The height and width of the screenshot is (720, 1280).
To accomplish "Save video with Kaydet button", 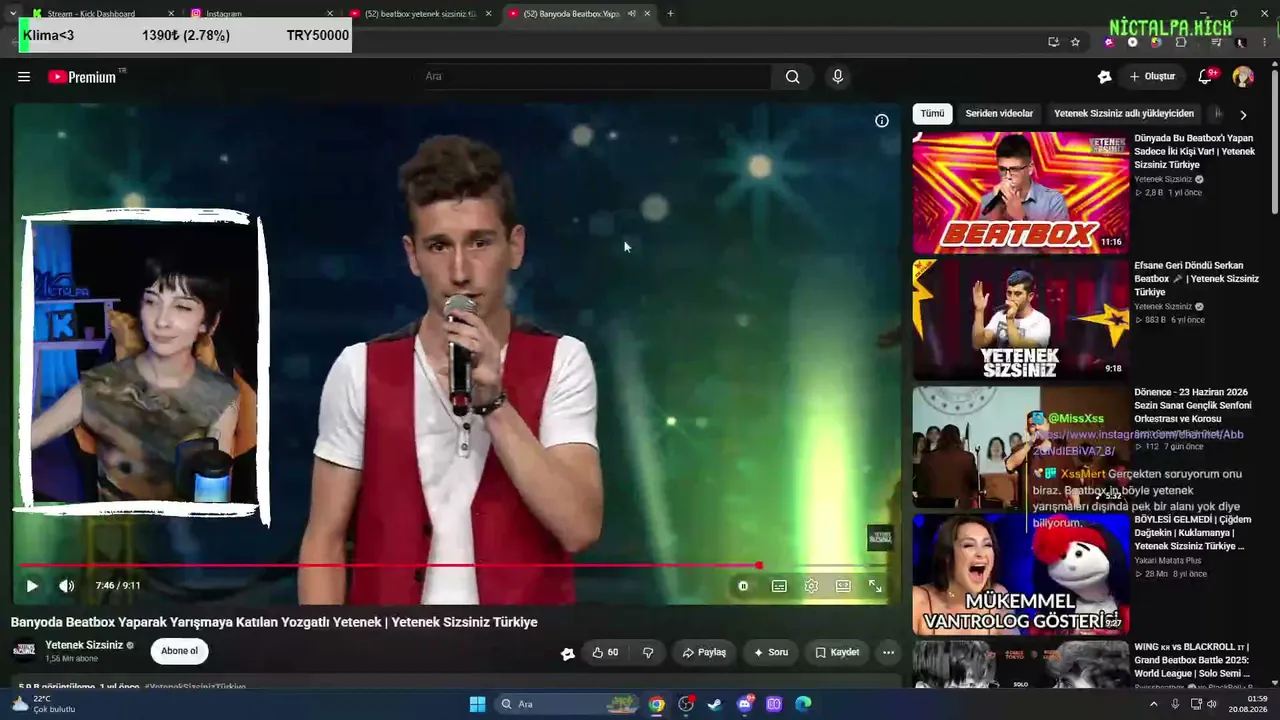I will [x=837, y=653].
